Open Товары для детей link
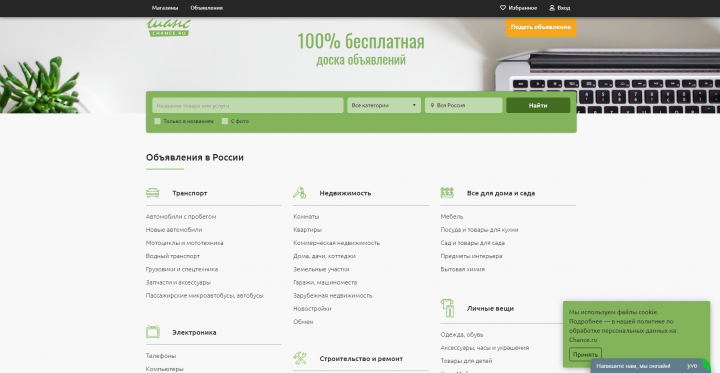Image resolution: width=720 pixels, height=373 pixels. (467, 361)
